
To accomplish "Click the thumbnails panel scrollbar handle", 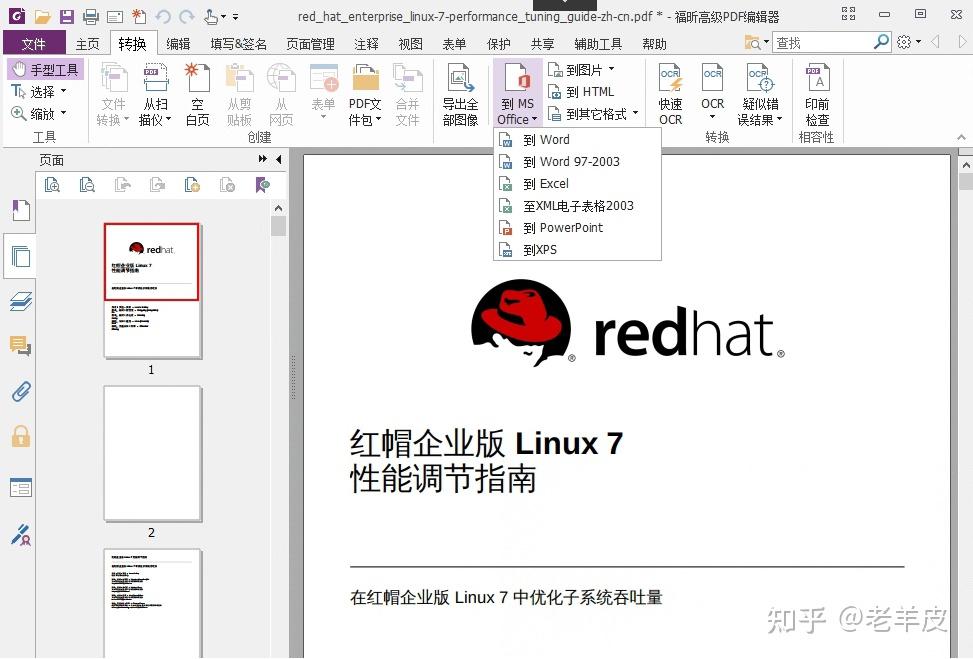I will [279, 226].
